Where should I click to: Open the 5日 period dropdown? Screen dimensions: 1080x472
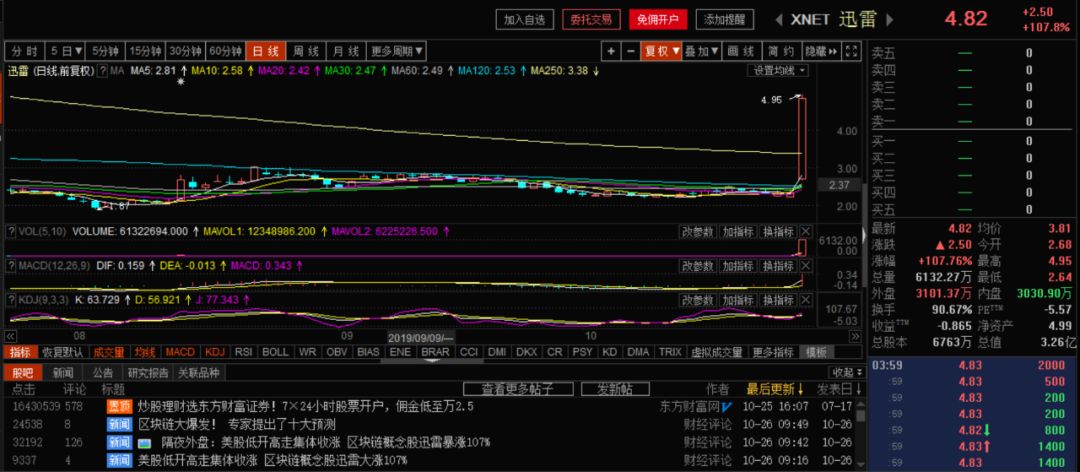(x=65, y=51)
